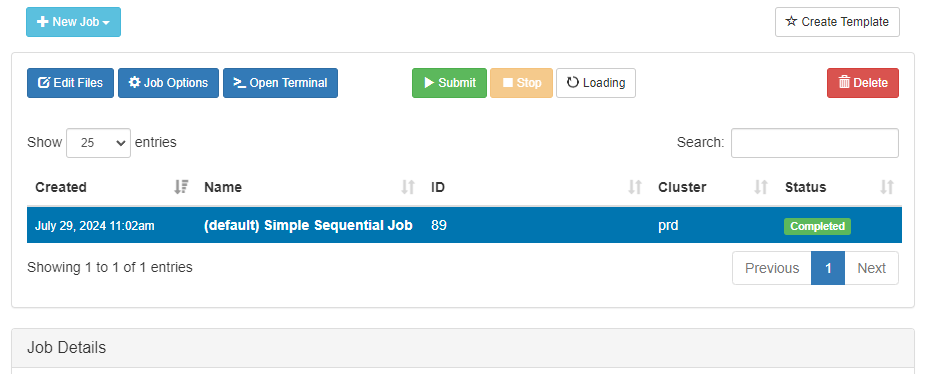Submit the job with the green play button

click(x=449, y=83)
